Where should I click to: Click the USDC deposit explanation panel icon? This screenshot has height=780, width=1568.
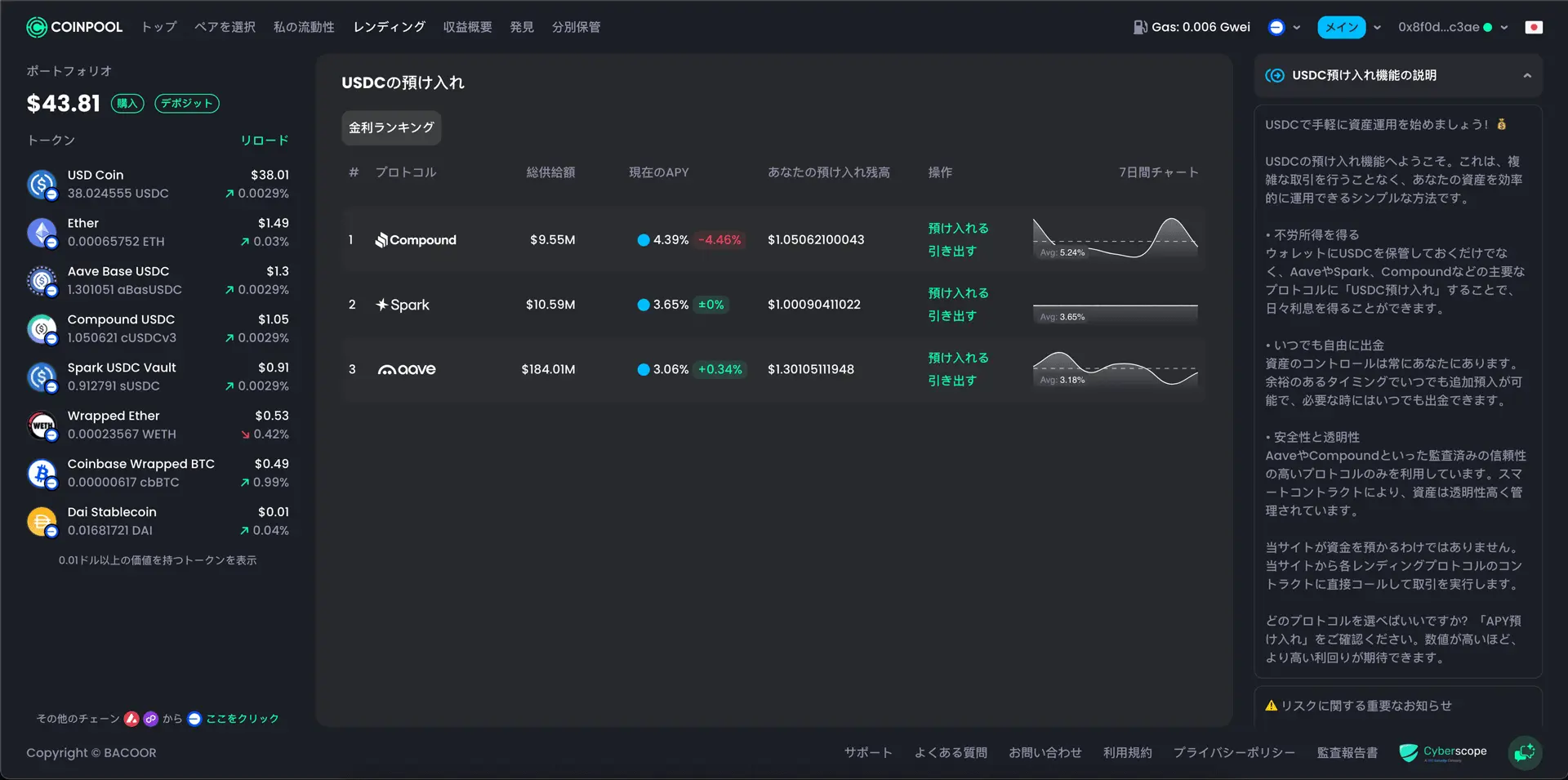[x=1274, y=75]
